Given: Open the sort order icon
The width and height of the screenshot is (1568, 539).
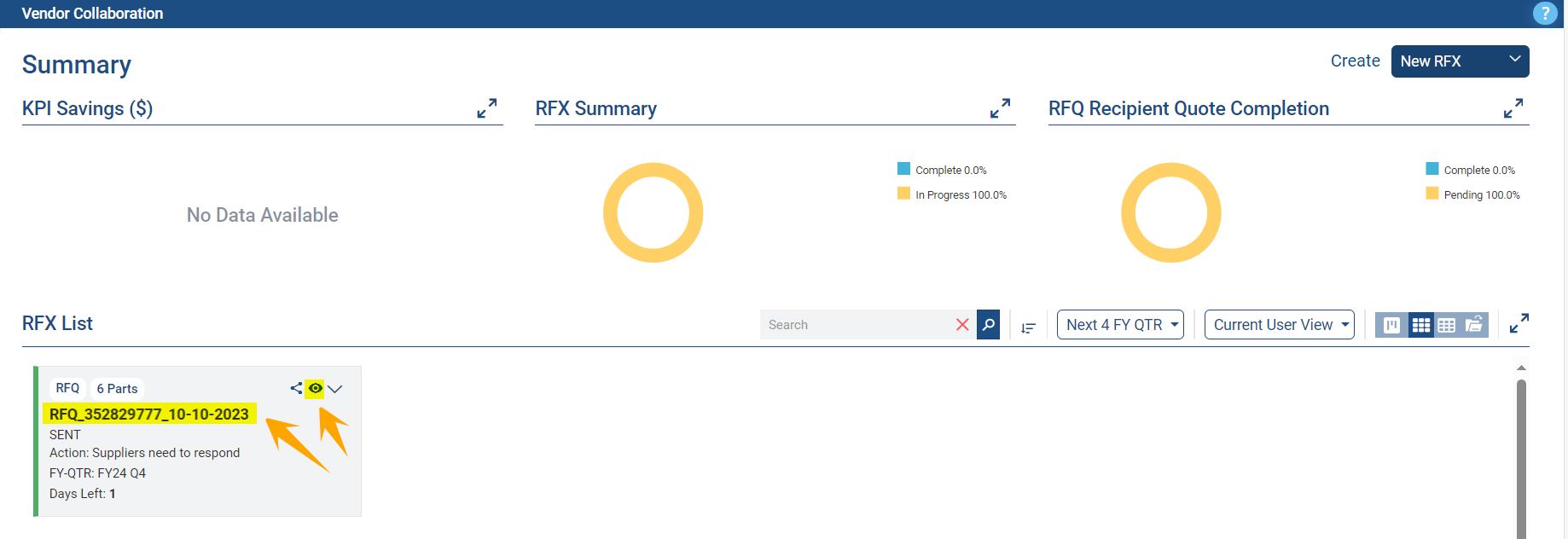Looking at the screenshot, I should coord(1028,327).
